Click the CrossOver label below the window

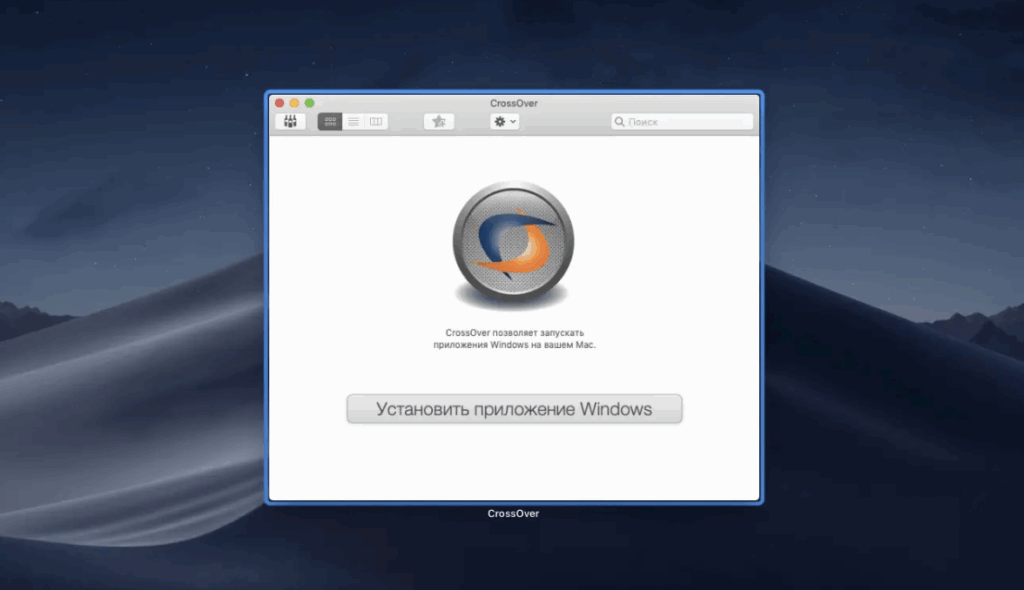pos(513,514)
